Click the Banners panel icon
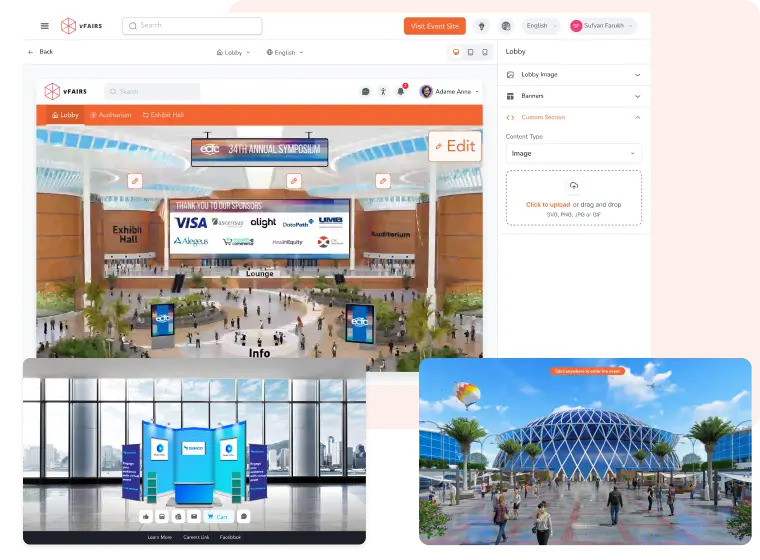The image size is (760, 560). (510, 96)
